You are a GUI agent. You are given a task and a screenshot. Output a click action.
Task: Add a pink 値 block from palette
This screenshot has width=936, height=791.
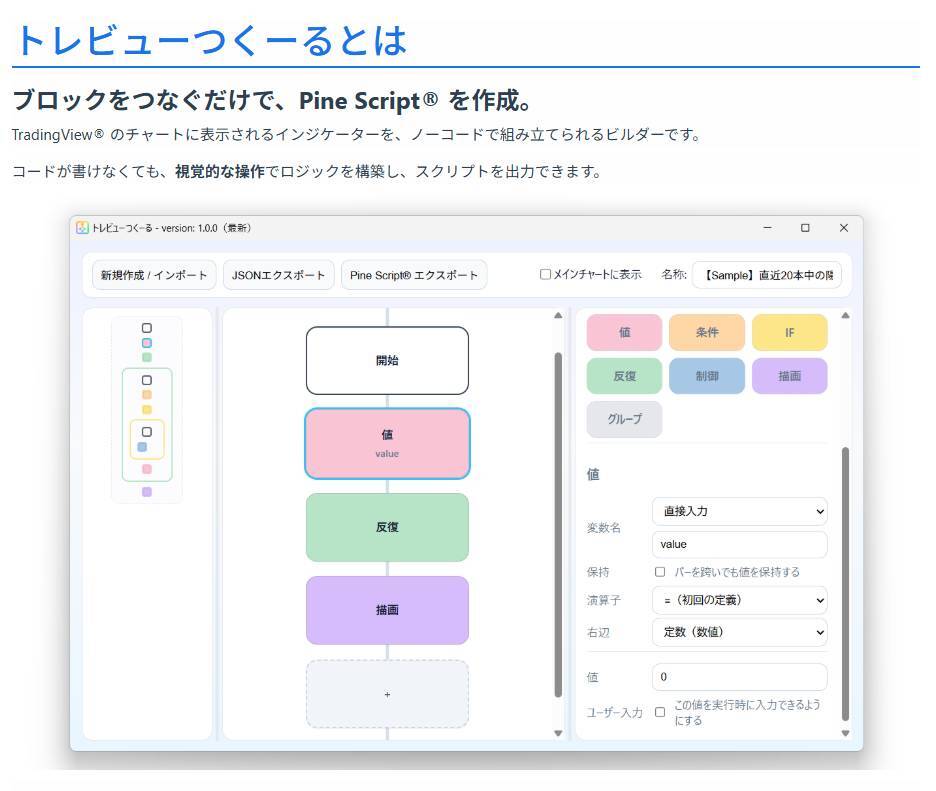tap(624, 333)
